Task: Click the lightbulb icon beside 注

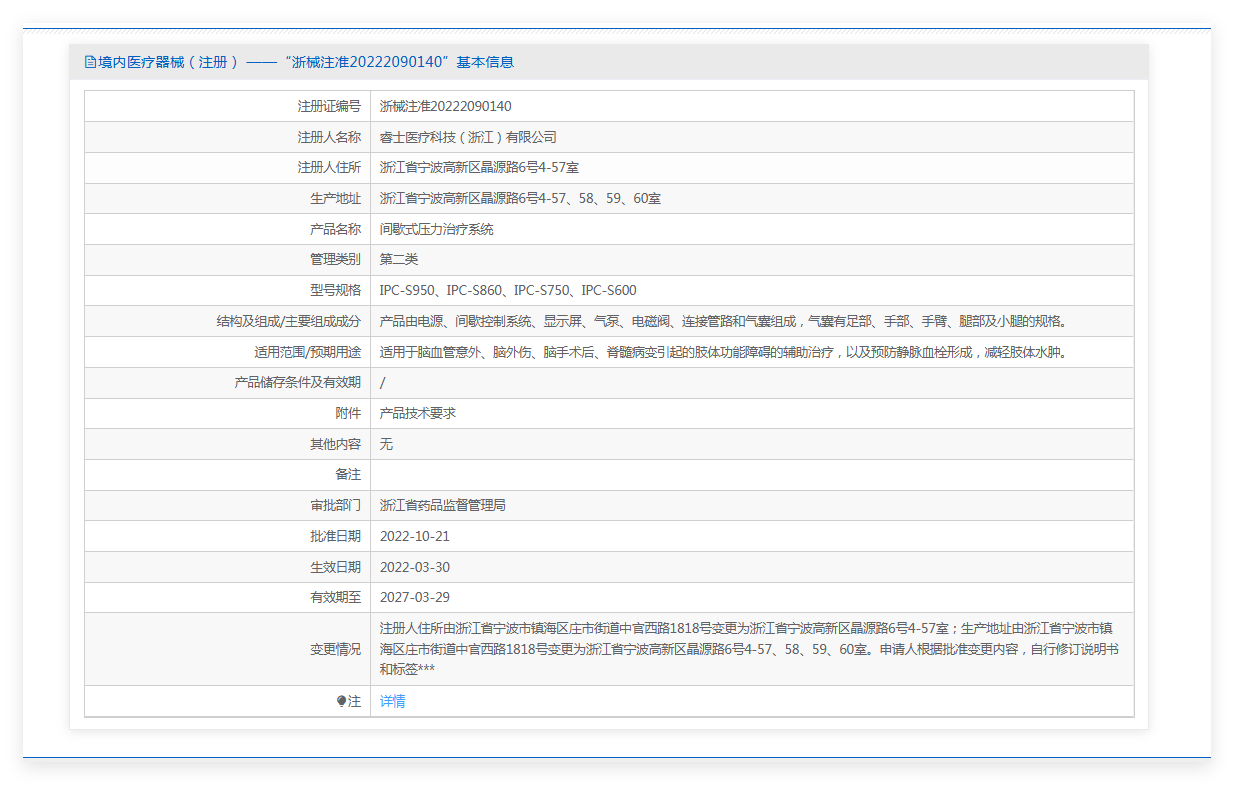Action: pos(341,702)
